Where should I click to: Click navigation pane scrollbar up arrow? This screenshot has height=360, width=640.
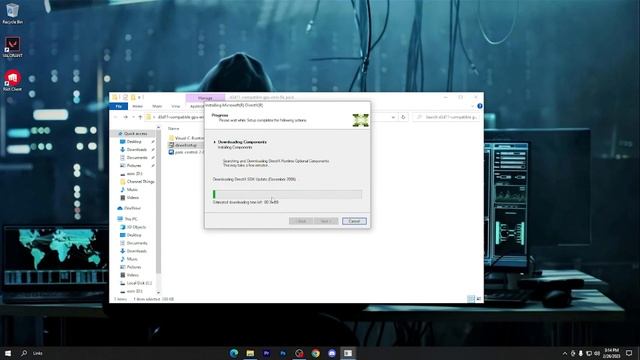coord(158,128)
